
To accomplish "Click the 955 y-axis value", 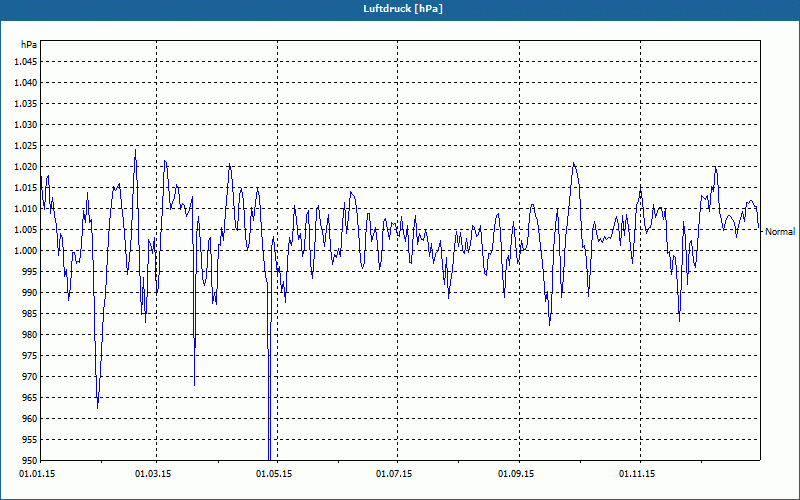I will pos(30,440).
